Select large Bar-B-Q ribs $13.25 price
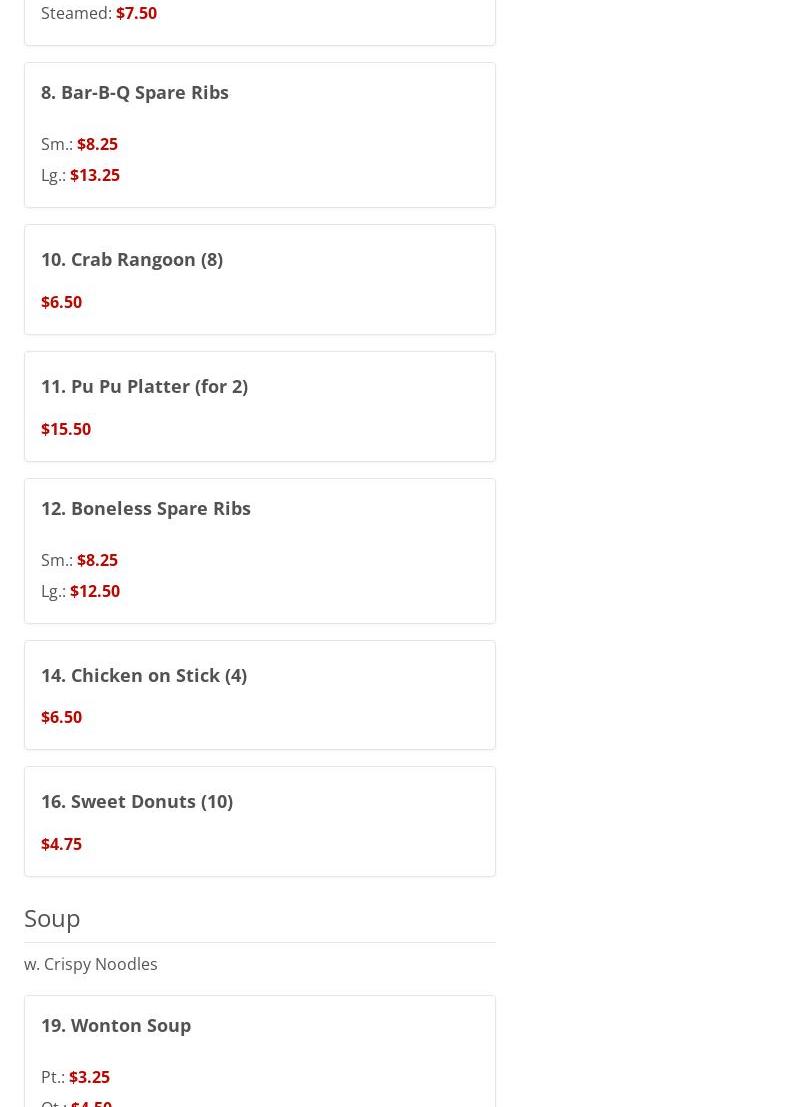Screen dimensions: 785x1107 coord(95,175)
